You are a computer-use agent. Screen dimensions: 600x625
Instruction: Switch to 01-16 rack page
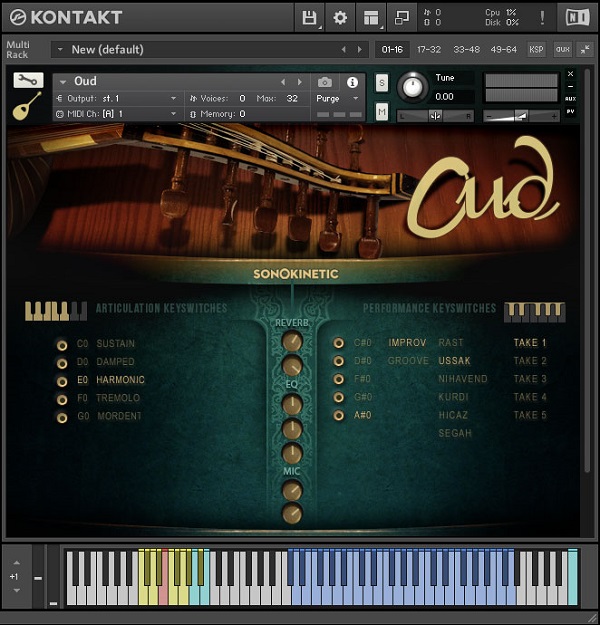click(392, 49)
